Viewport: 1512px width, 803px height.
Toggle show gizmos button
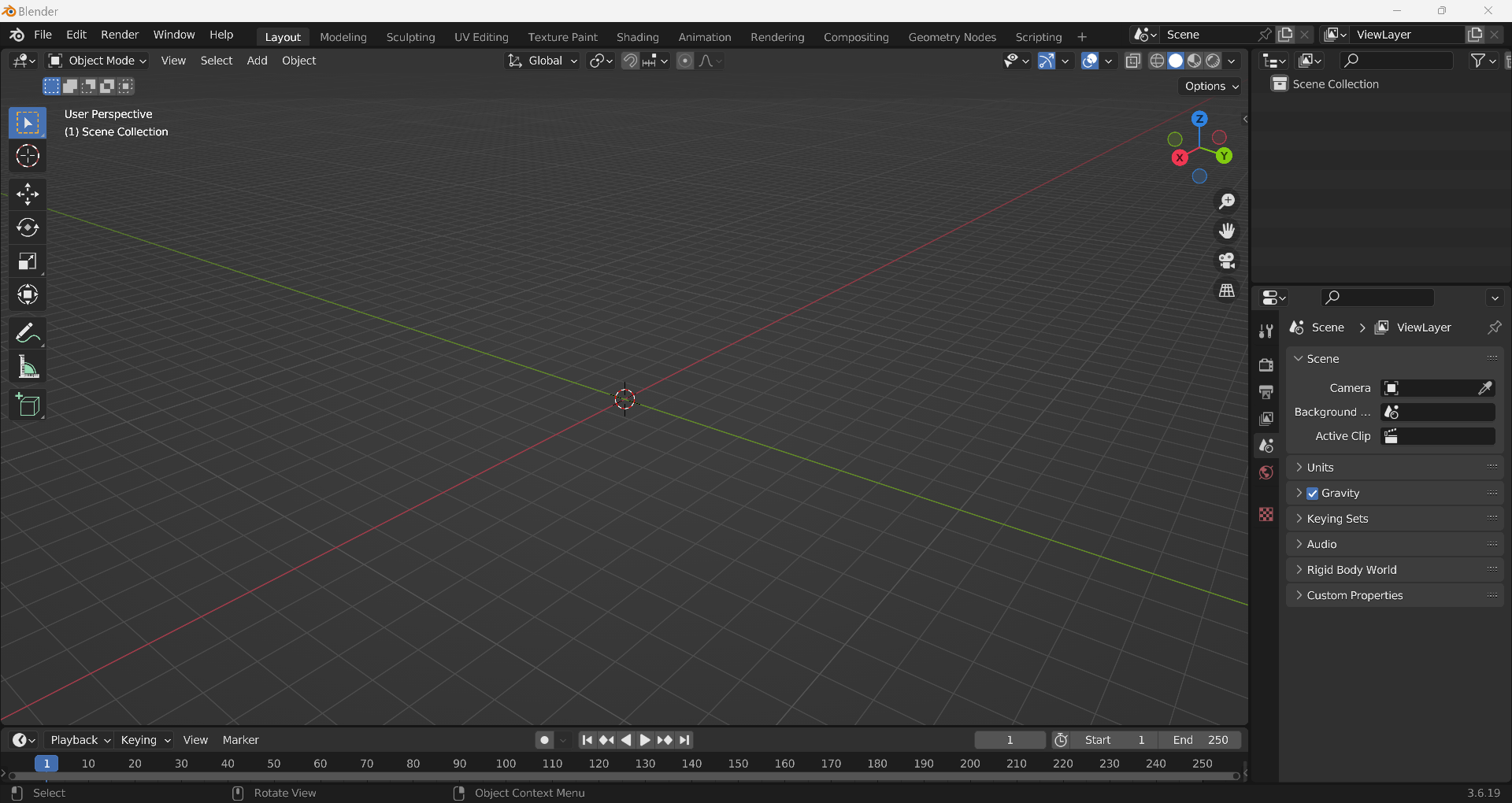(x=1046, y=61)
